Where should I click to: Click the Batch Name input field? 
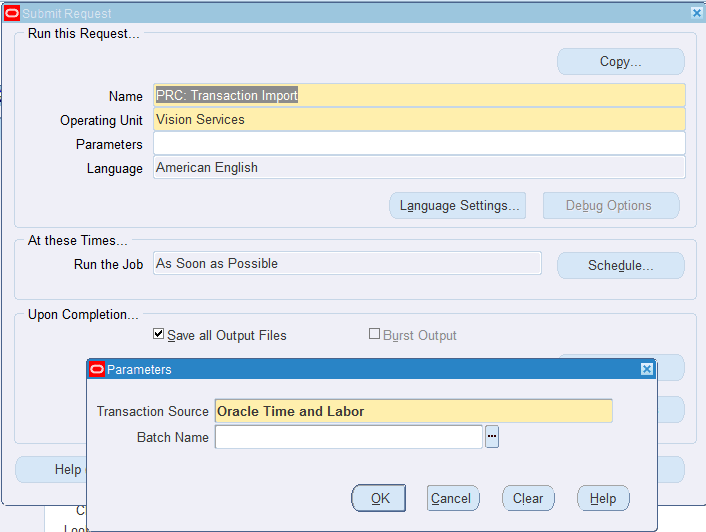click(x=349, y=437)
